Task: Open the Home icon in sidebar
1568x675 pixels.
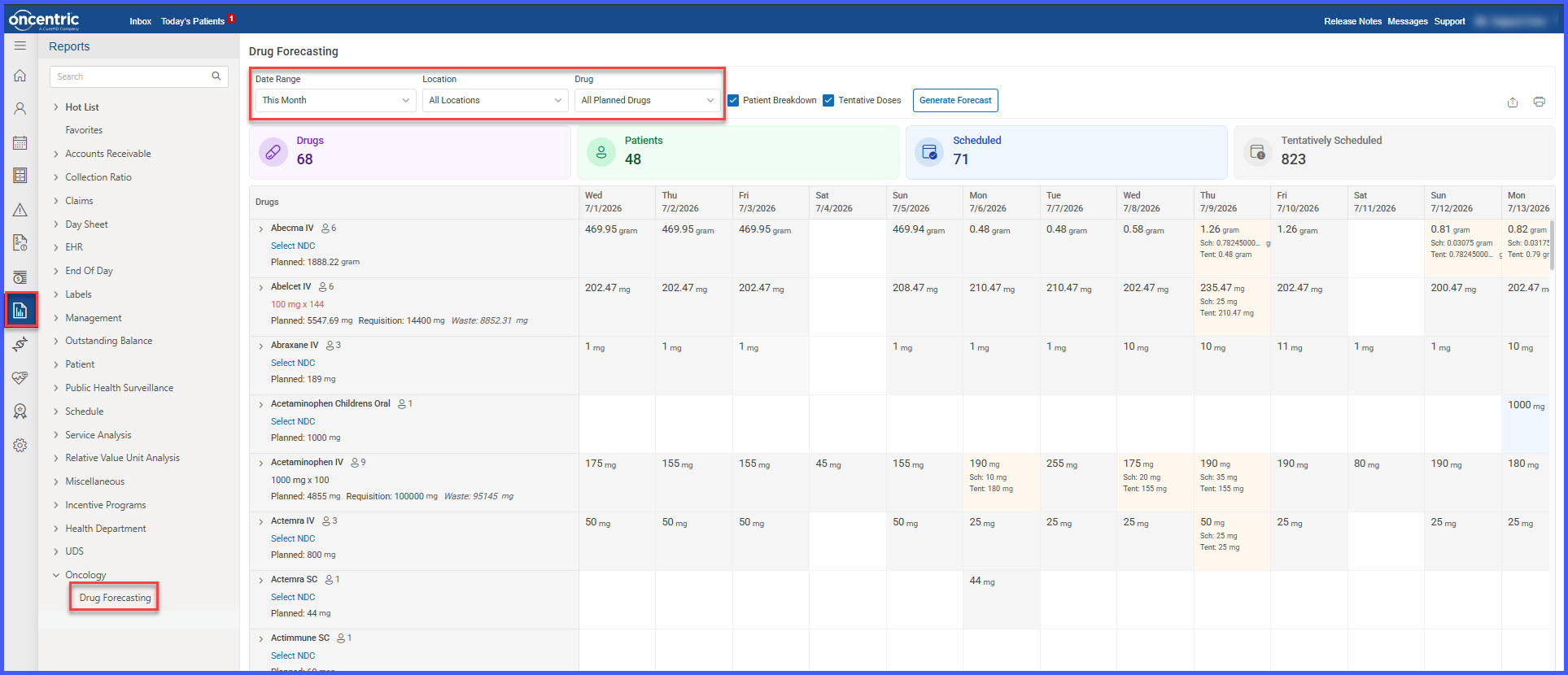Action: [20, 76]
